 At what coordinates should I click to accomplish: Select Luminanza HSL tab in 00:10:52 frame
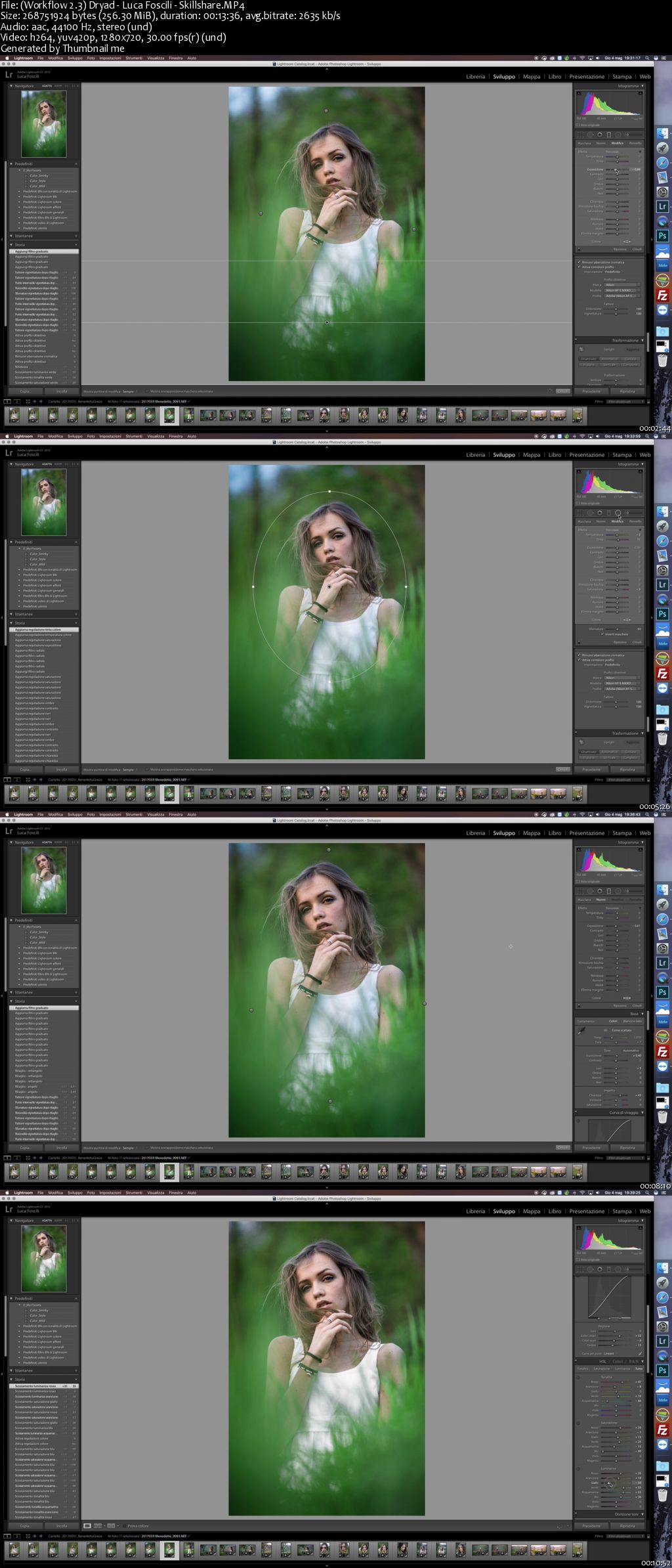621,1369
